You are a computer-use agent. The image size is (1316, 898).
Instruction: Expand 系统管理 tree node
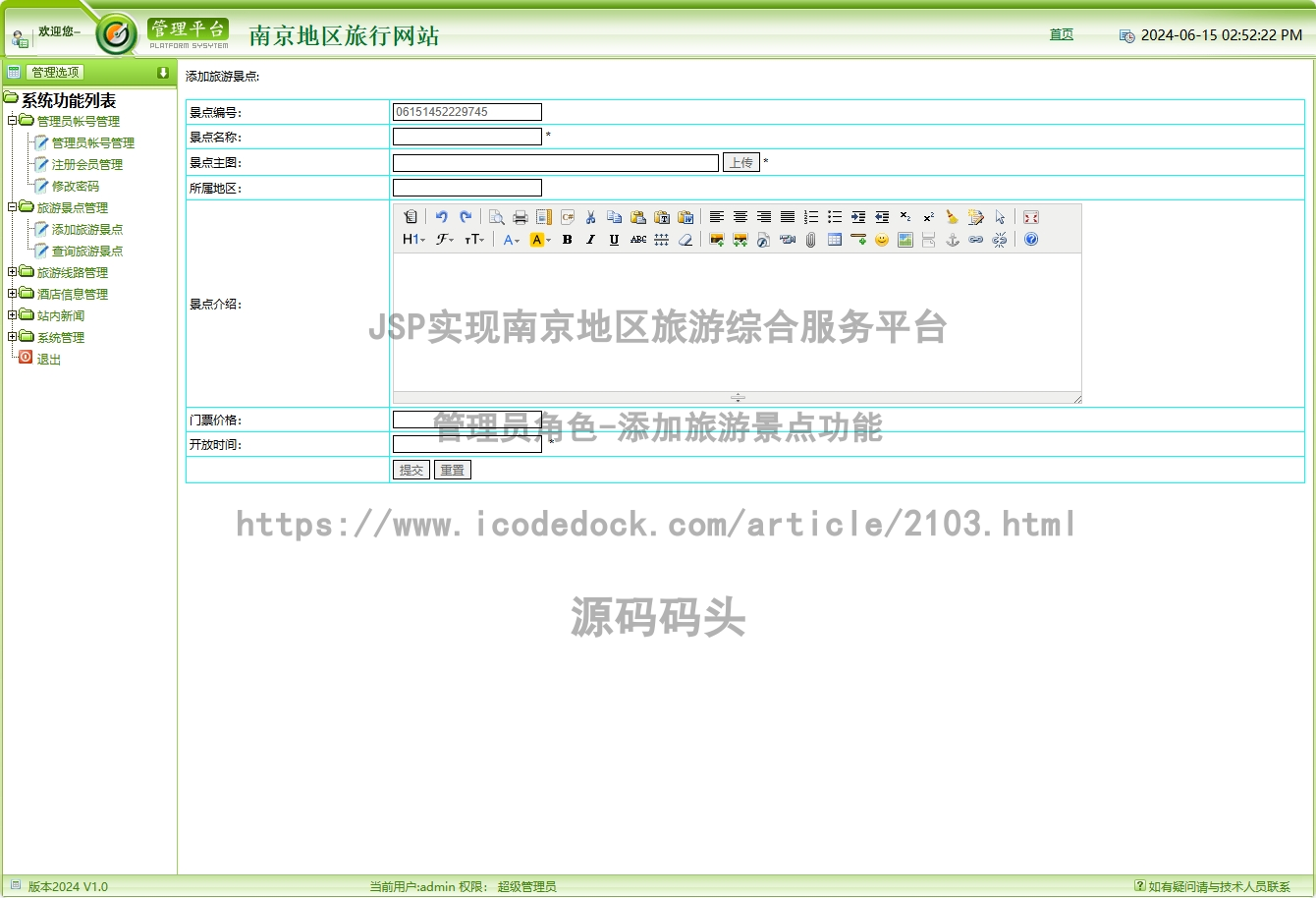(x=12, y=337)
